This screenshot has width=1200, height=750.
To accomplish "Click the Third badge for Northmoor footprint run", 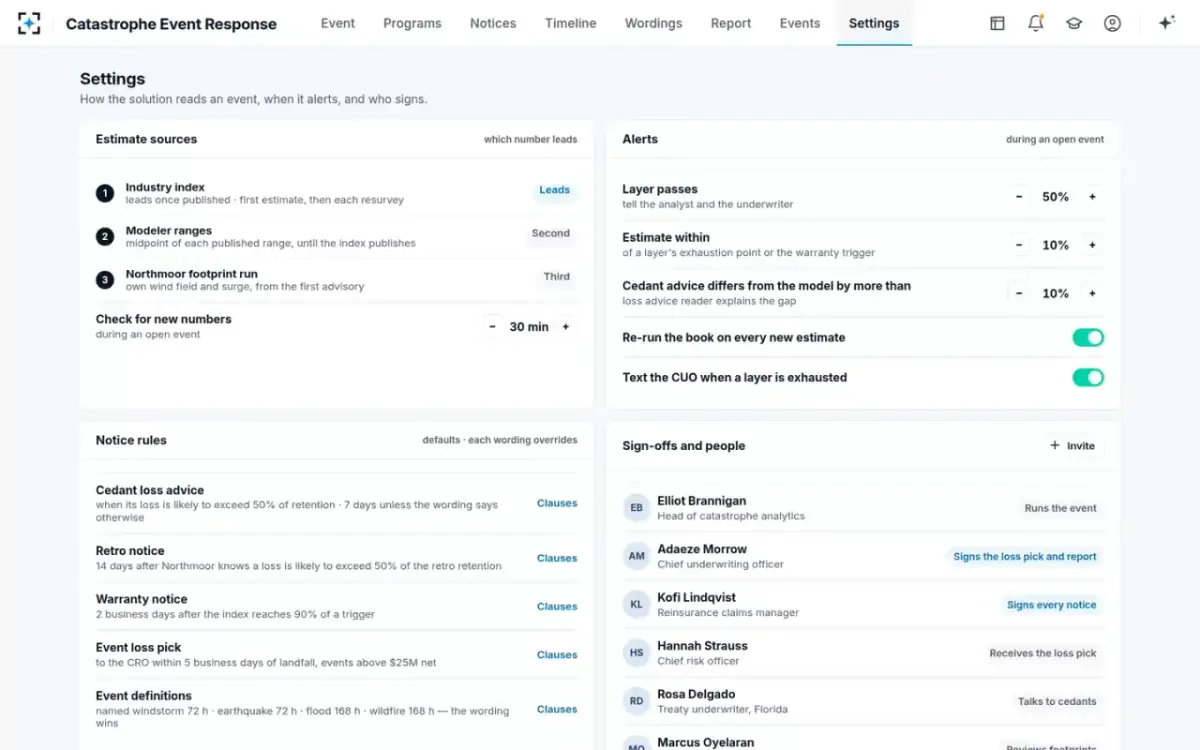I will coord(557,277).
